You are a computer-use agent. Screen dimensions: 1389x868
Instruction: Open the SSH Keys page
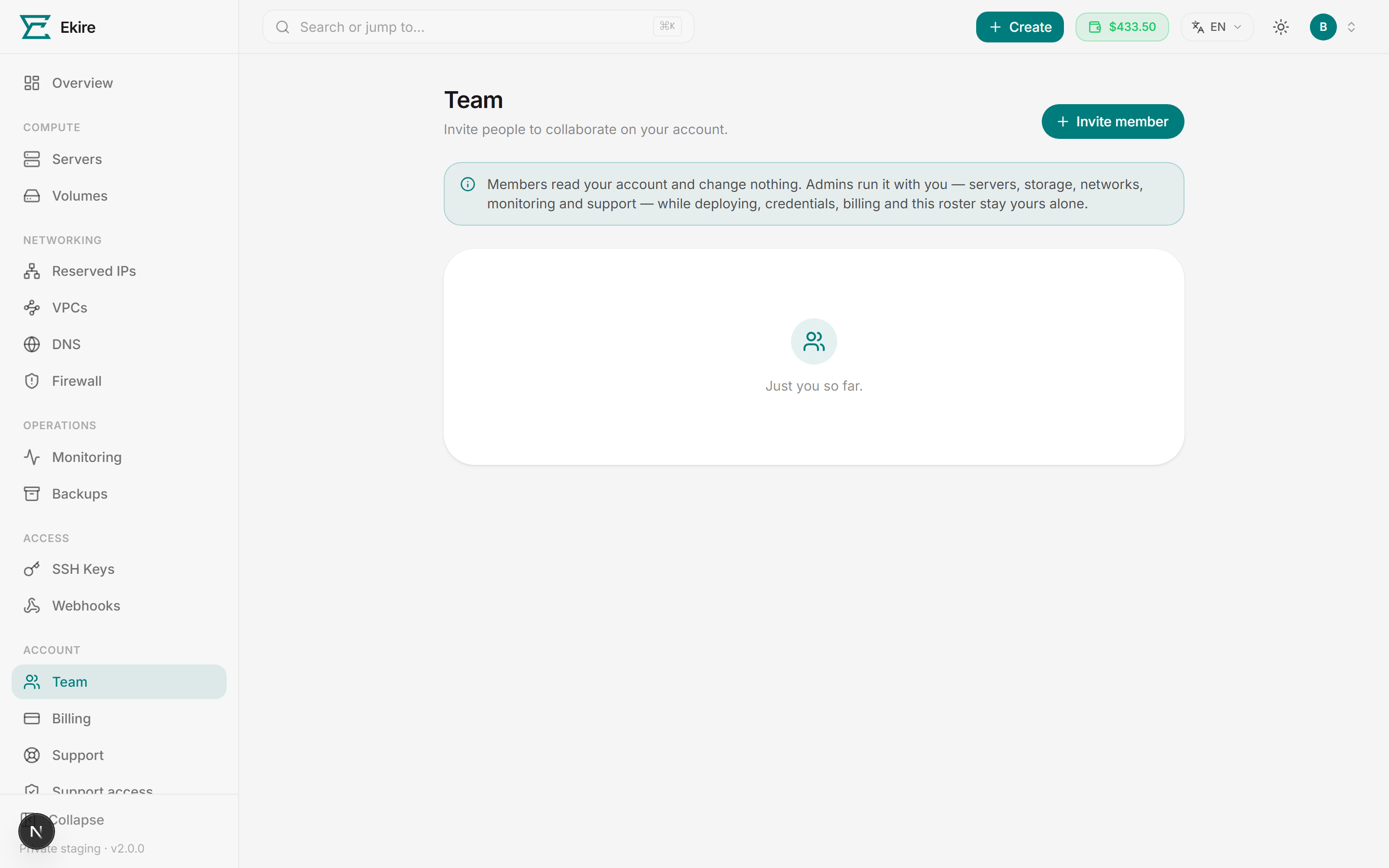click(119, 569)
